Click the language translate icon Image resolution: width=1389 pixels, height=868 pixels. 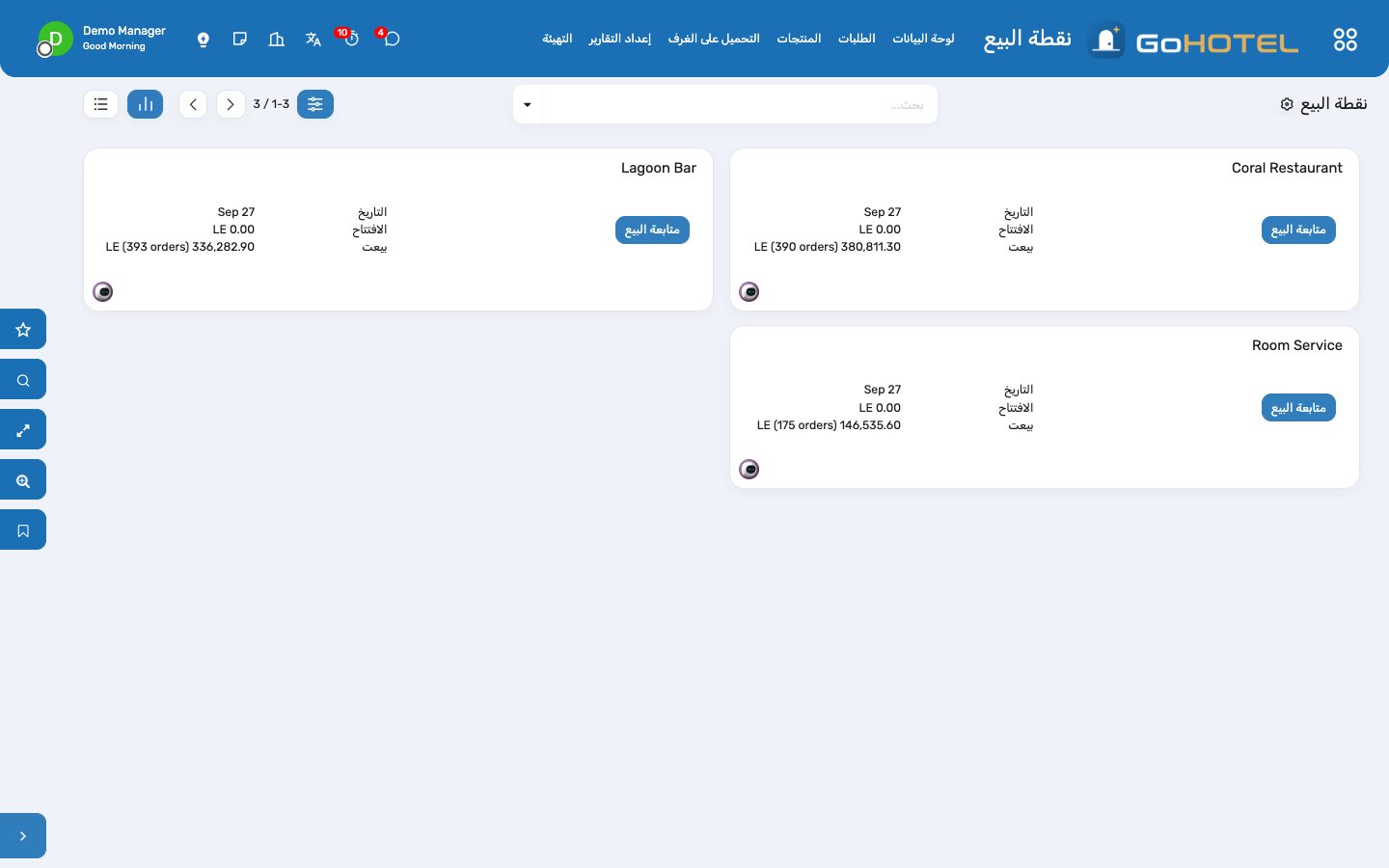(x=313, y=40)
